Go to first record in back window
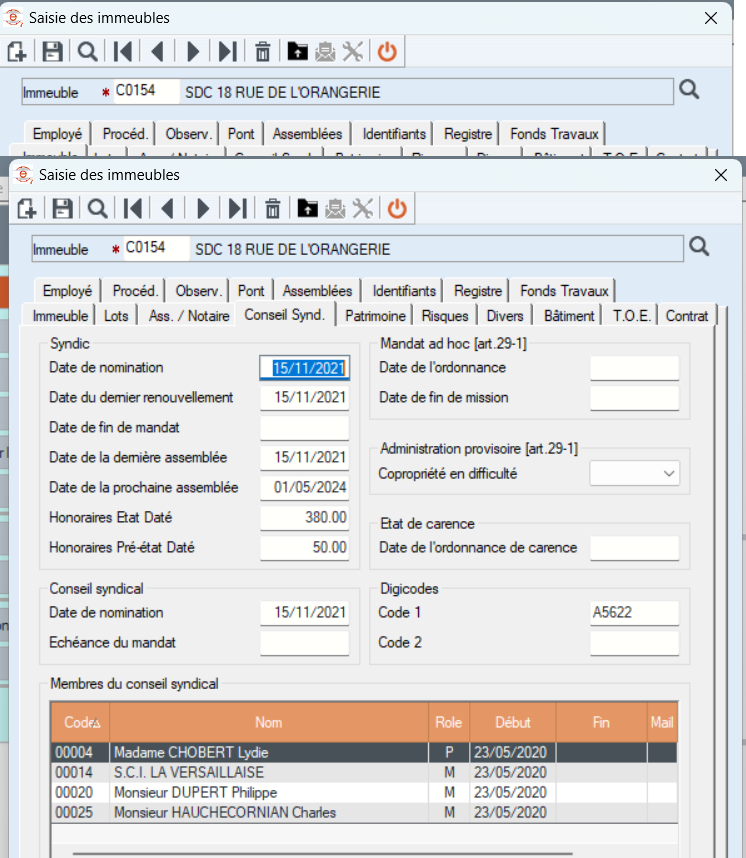The width and height of the screenshot is (746, 858). click(123, 52)
